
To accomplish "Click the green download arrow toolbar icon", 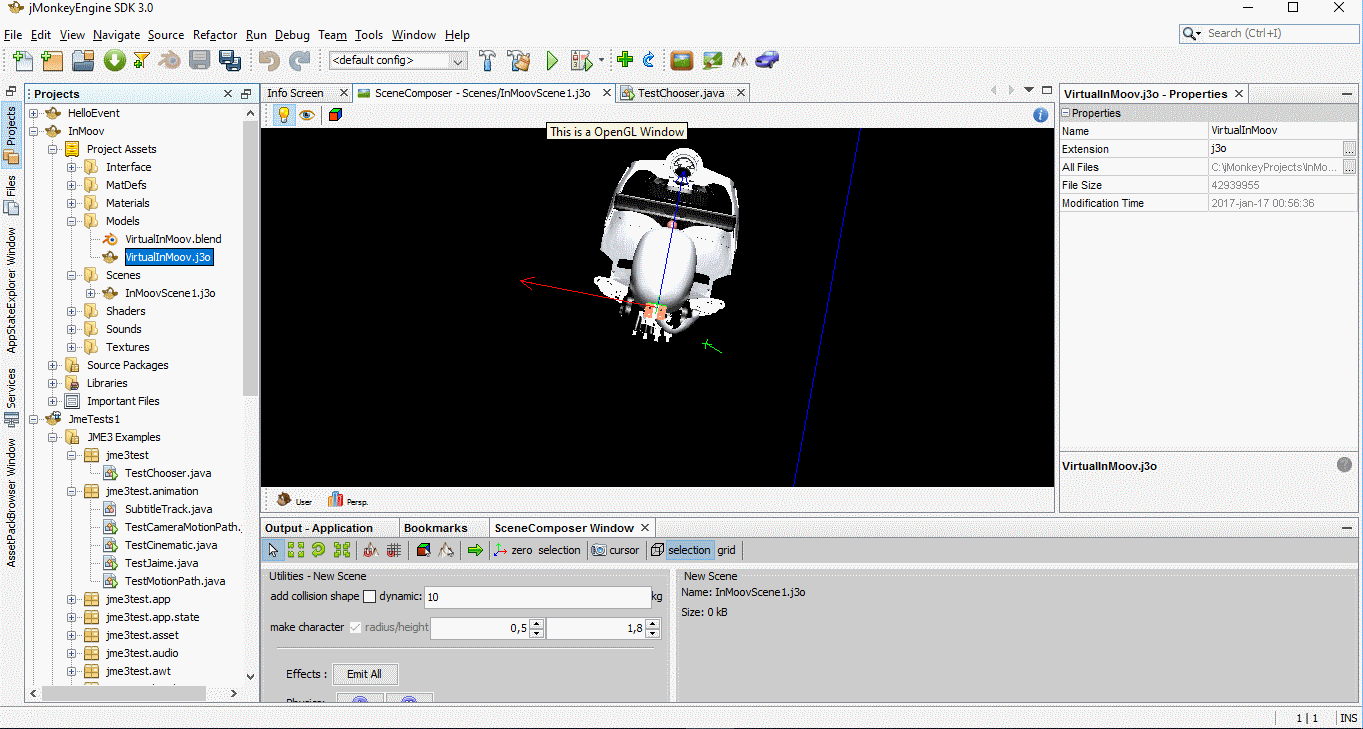I will pos(115,60).
